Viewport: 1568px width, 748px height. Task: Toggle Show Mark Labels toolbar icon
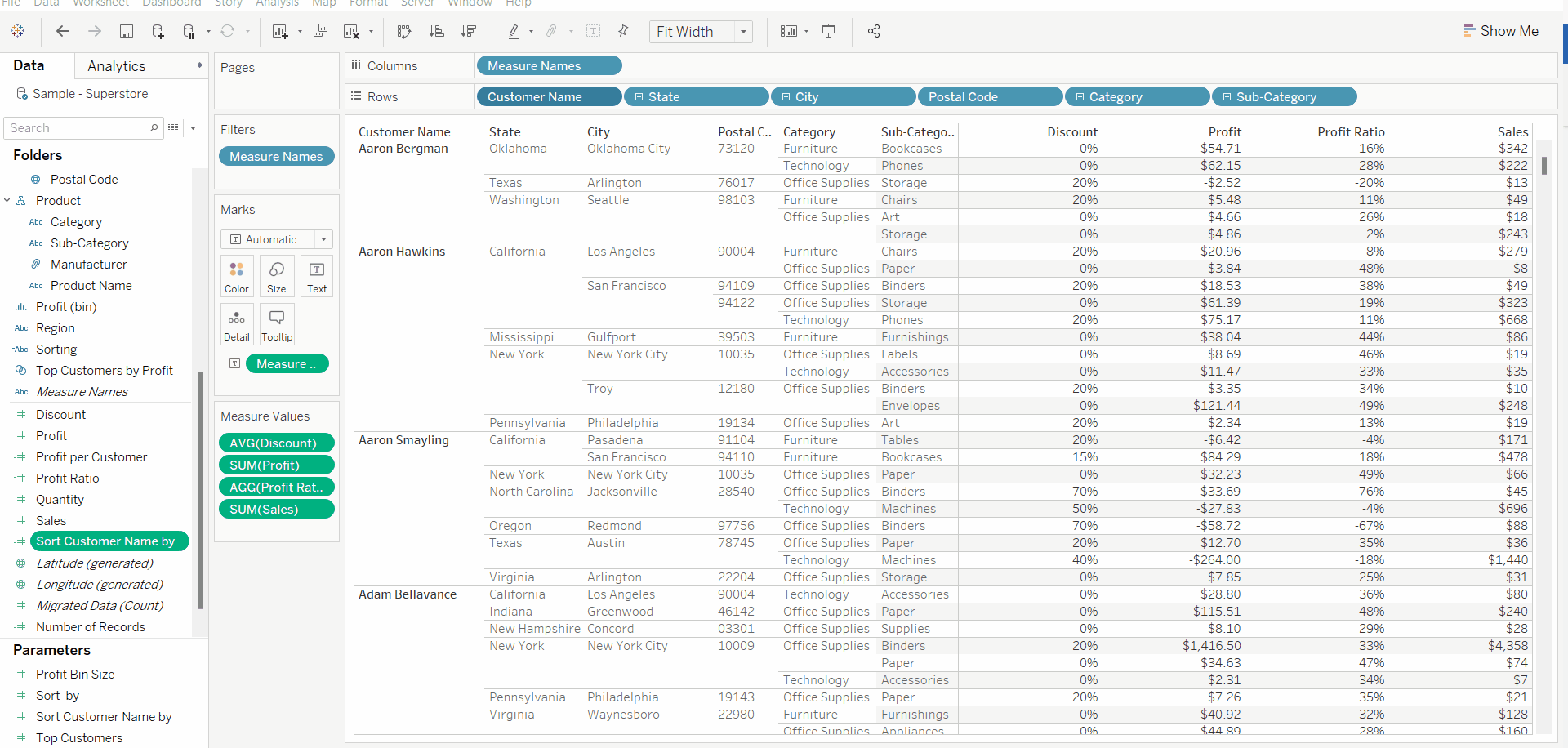[x=594, y=31]
